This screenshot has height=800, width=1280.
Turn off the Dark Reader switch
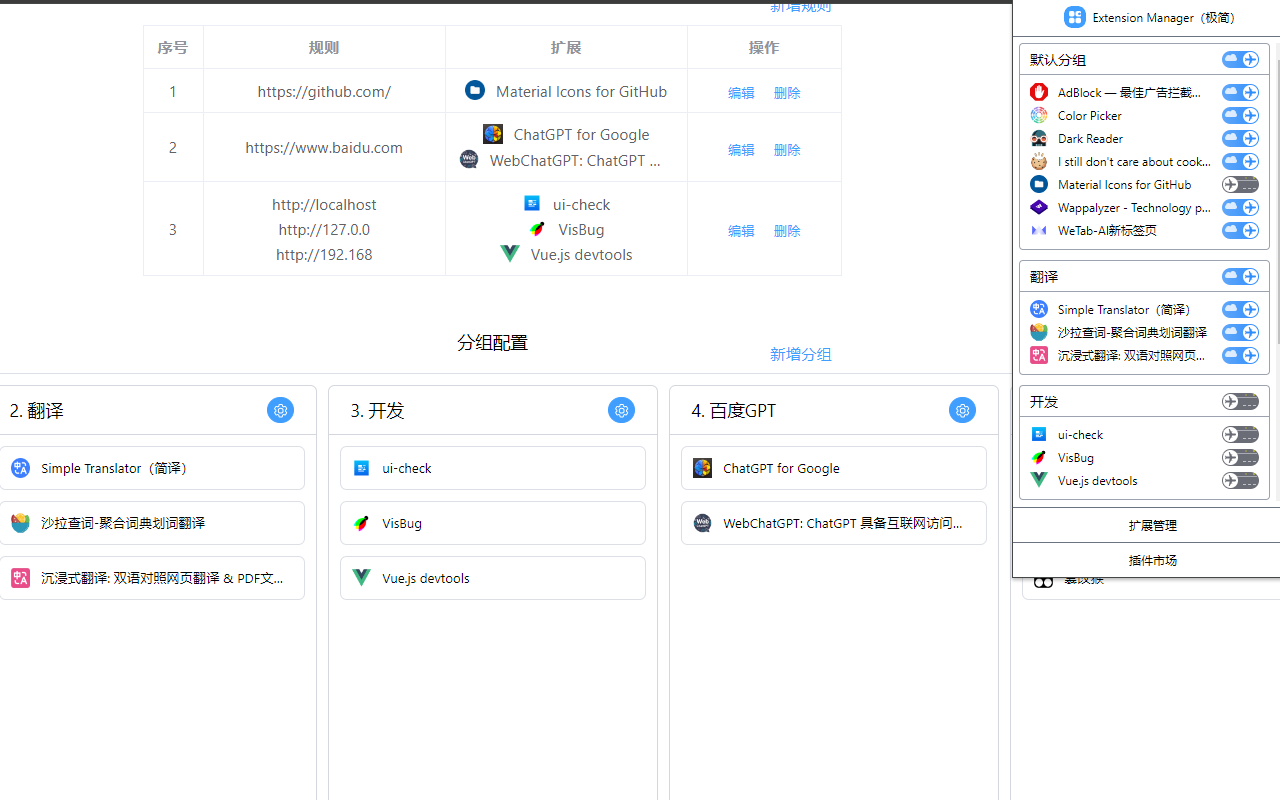coord(1240,138)
